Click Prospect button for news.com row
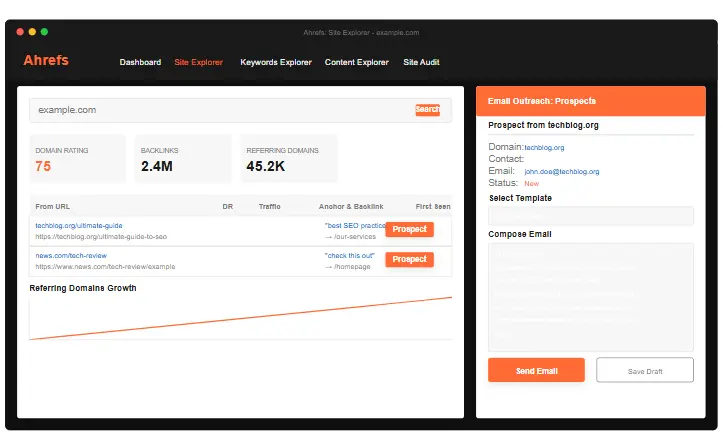723x438 pixels. (x=409, y=259)
